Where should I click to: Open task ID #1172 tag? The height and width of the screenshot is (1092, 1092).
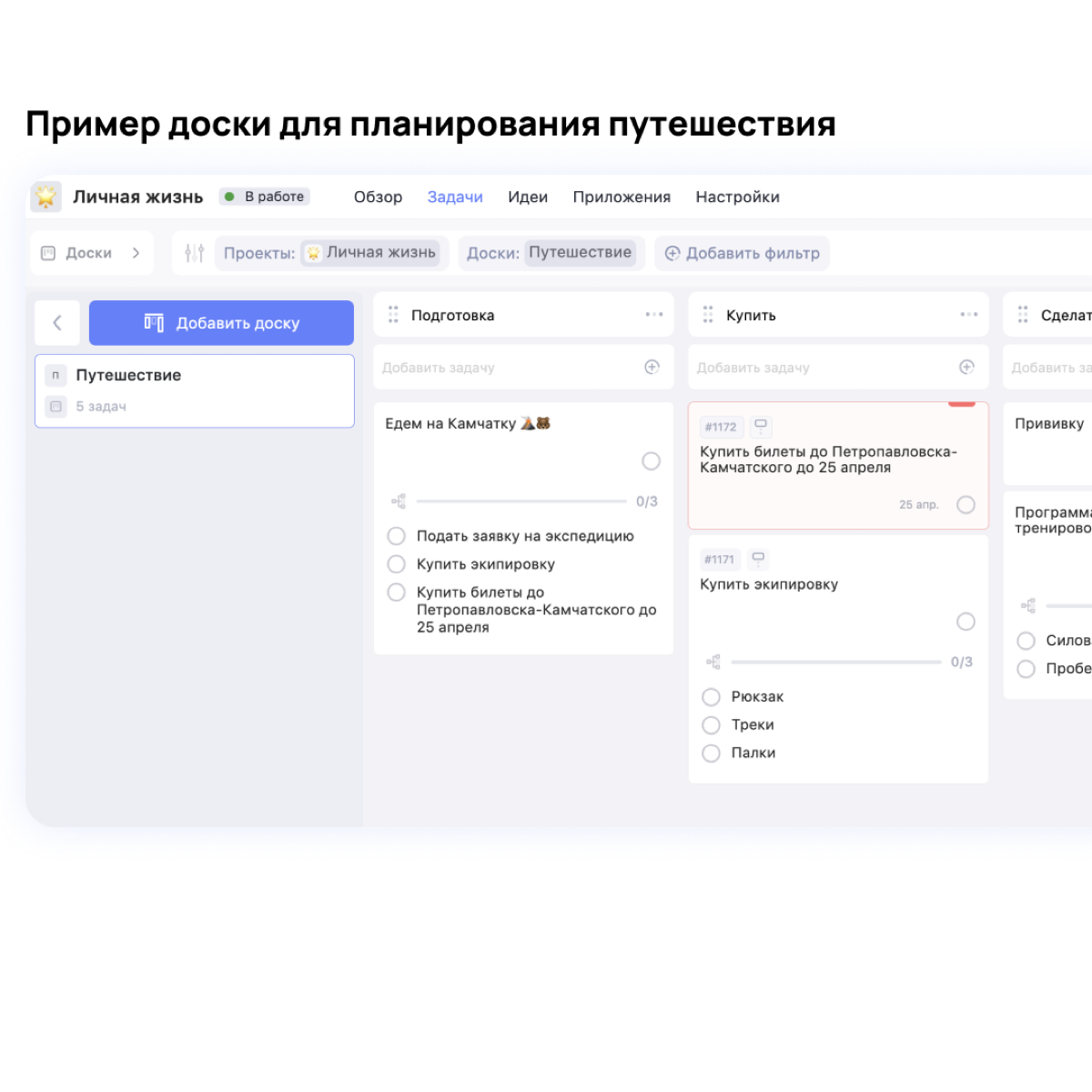tap(722, 427)
